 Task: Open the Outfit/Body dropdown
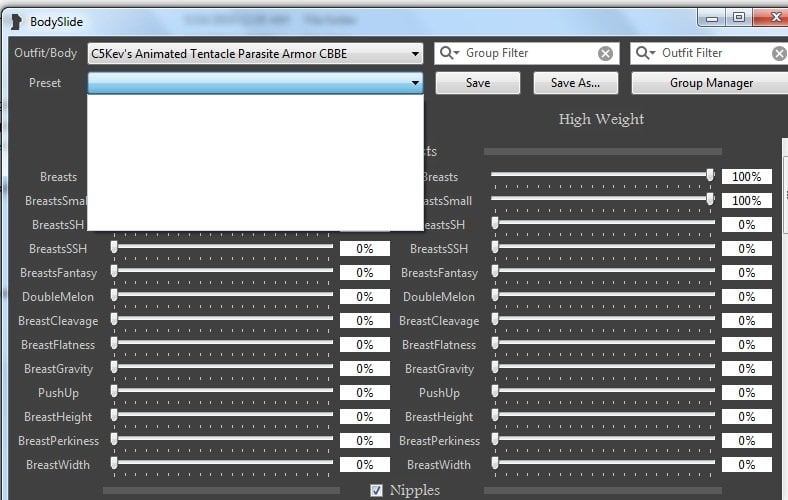coord(255,53)
